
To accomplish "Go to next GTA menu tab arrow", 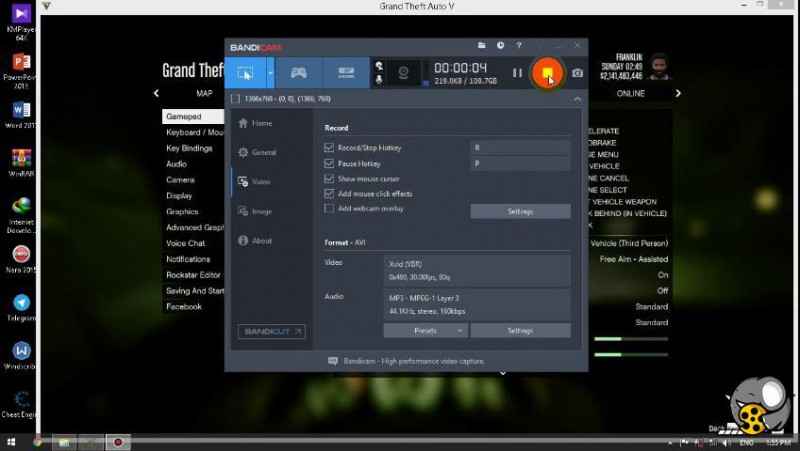I will click(x=678, y=93).
